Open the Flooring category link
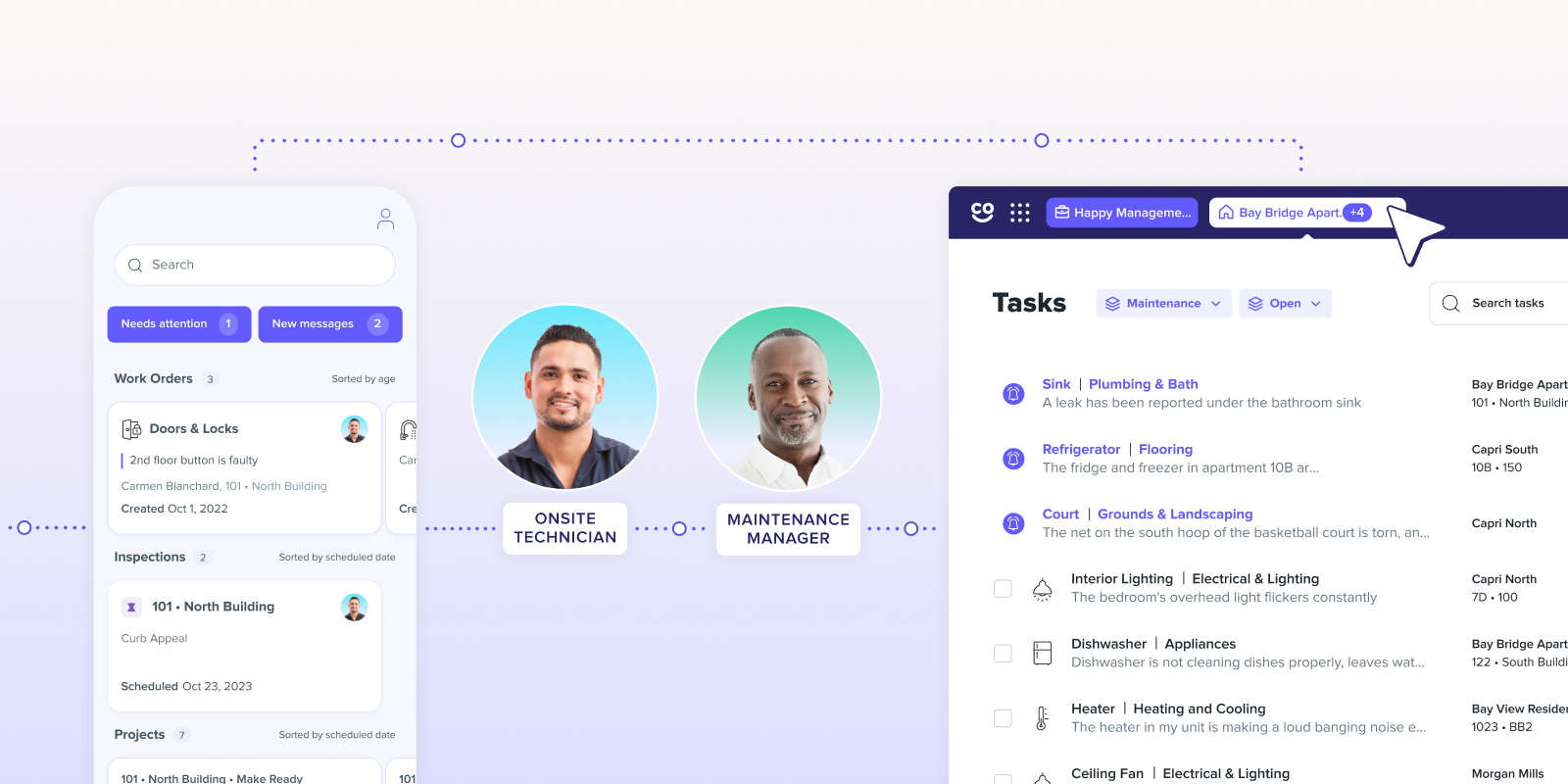The image size is (1568, 784). coord(1166,450)
